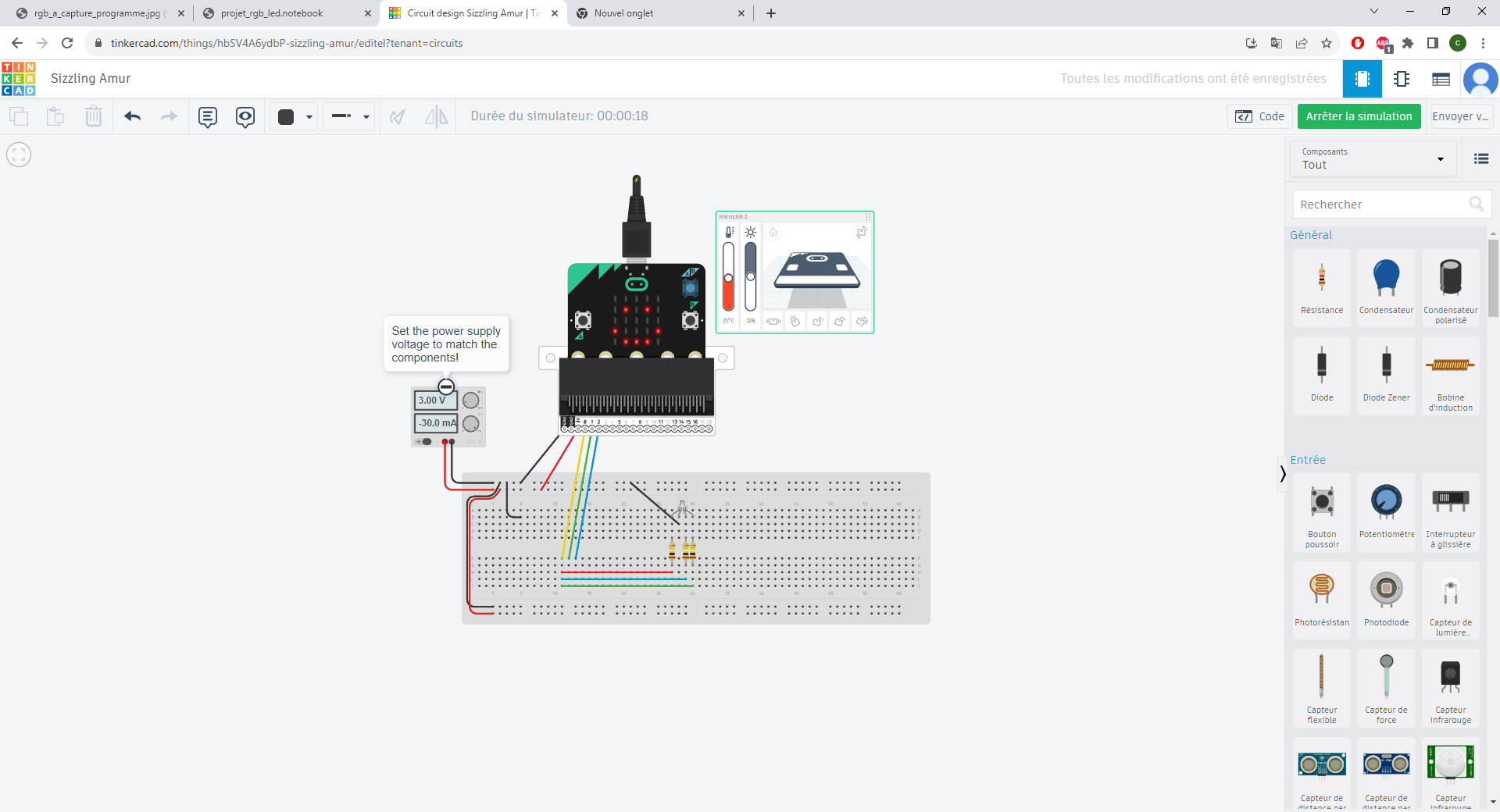Select the Bobine d'induction component

(1451, 375)
